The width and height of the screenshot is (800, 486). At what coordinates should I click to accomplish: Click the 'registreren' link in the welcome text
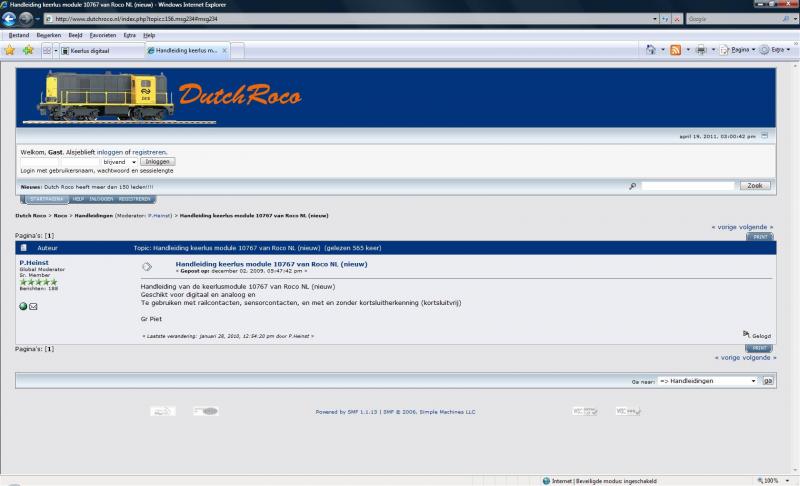tap(149, 152)
